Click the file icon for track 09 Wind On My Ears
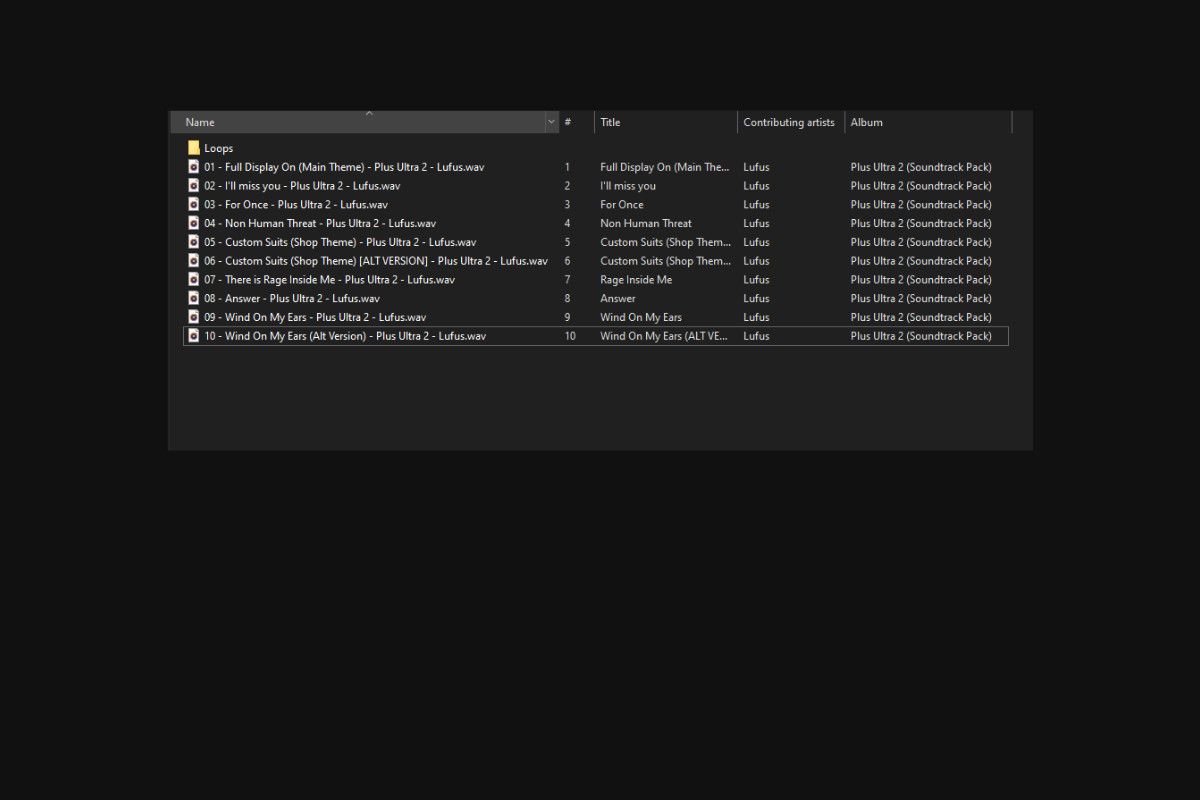The image size is (1200, 800). (x=194, y=317)
